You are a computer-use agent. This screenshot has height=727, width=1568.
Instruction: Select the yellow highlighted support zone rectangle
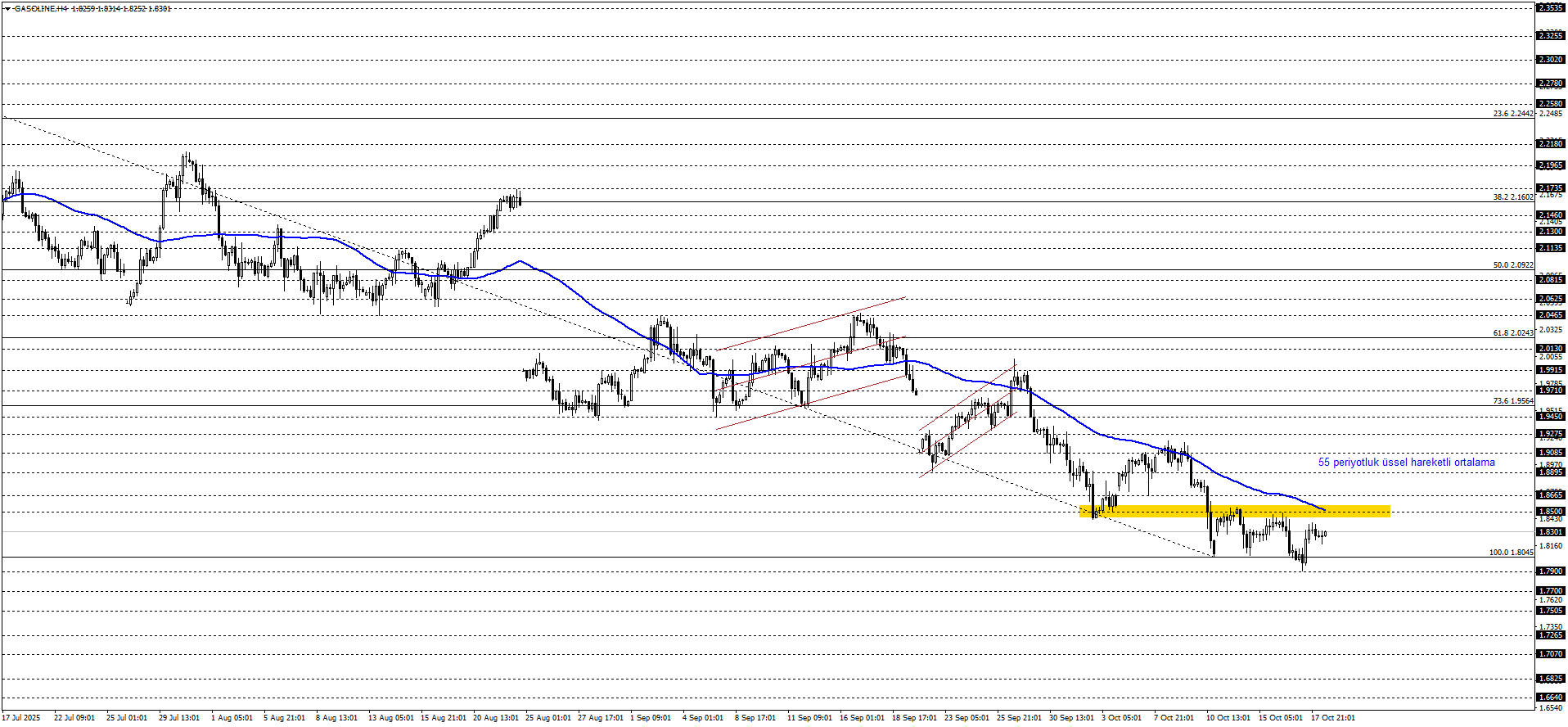1234,512
